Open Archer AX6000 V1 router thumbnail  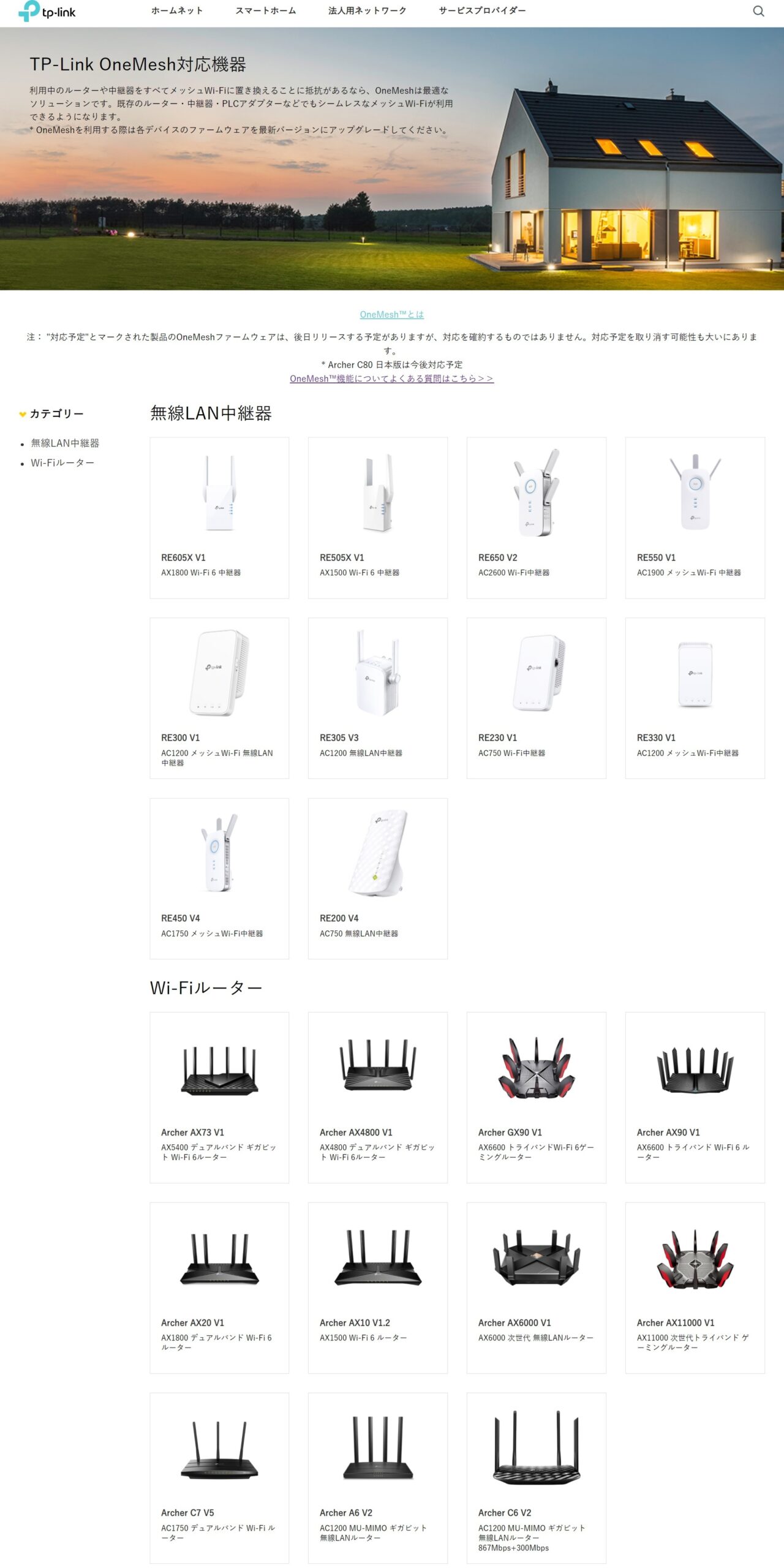537,1257
